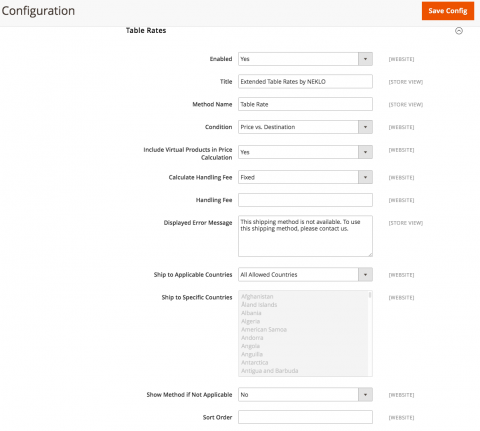Click the Save Config button
Viewport: 480px width, 431px height.
point(448,11)
